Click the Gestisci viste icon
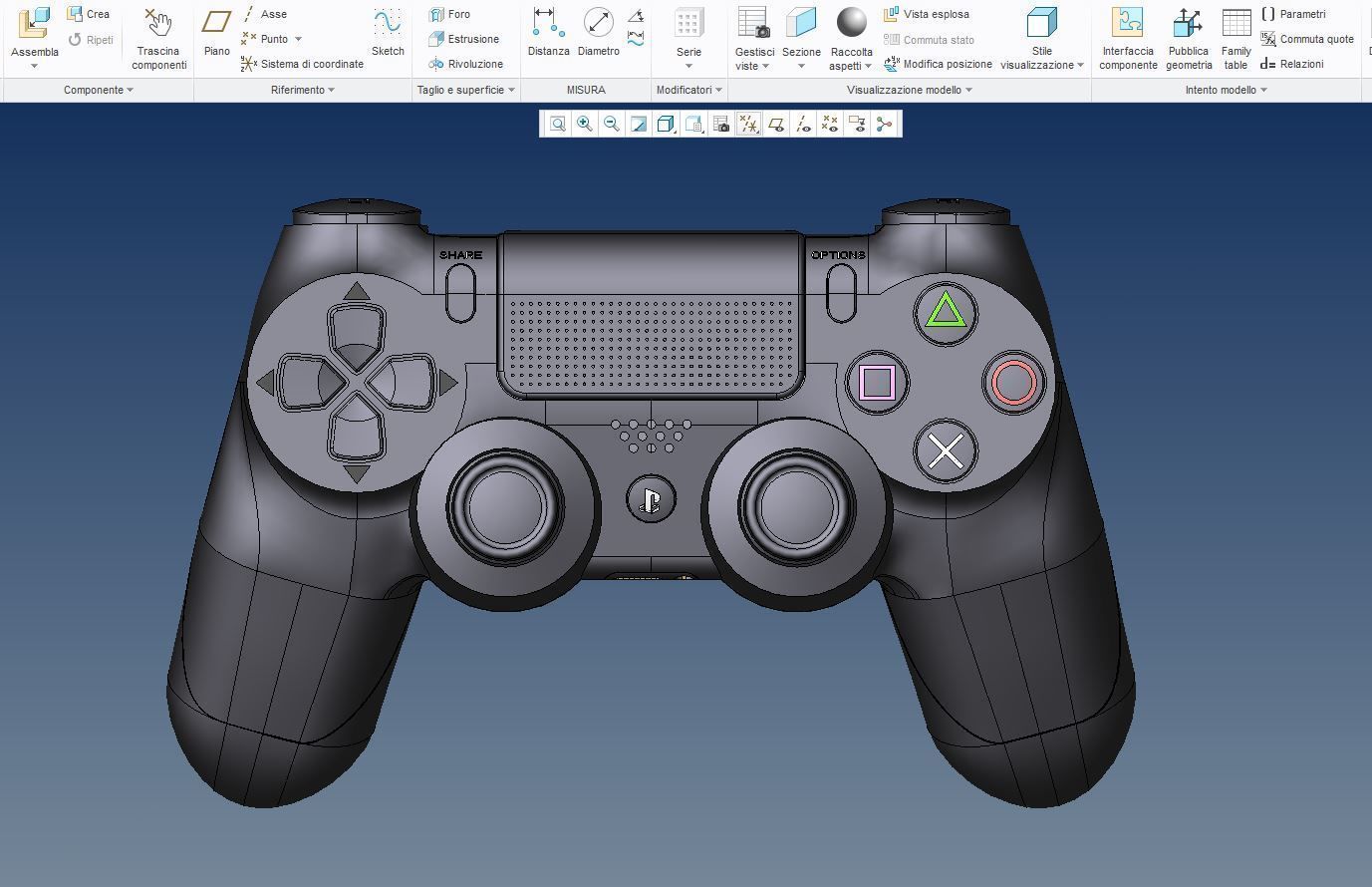This screenshot has height=887, width=1372. point(753,22)
